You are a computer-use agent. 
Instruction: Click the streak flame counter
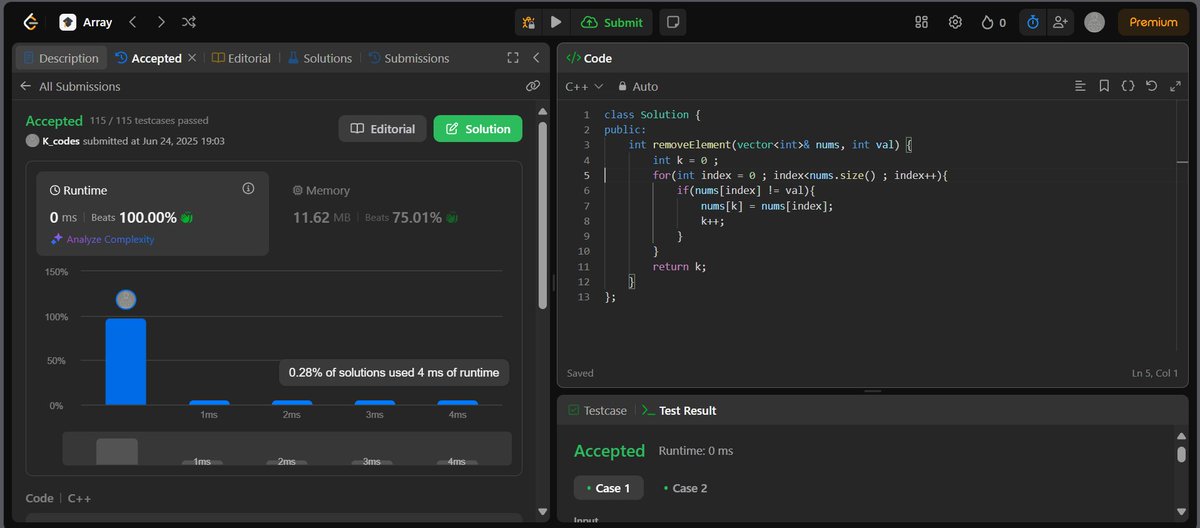coord(994,22)
